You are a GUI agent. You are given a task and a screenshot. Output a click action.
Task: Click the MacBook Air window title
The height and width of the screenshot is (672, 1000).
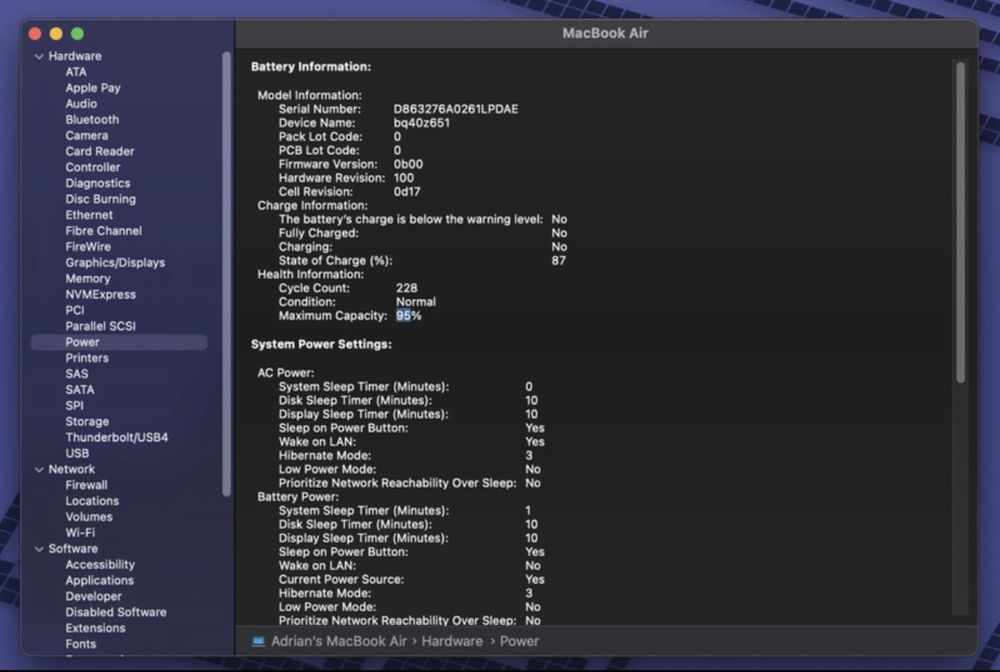(x=605, y=34)
